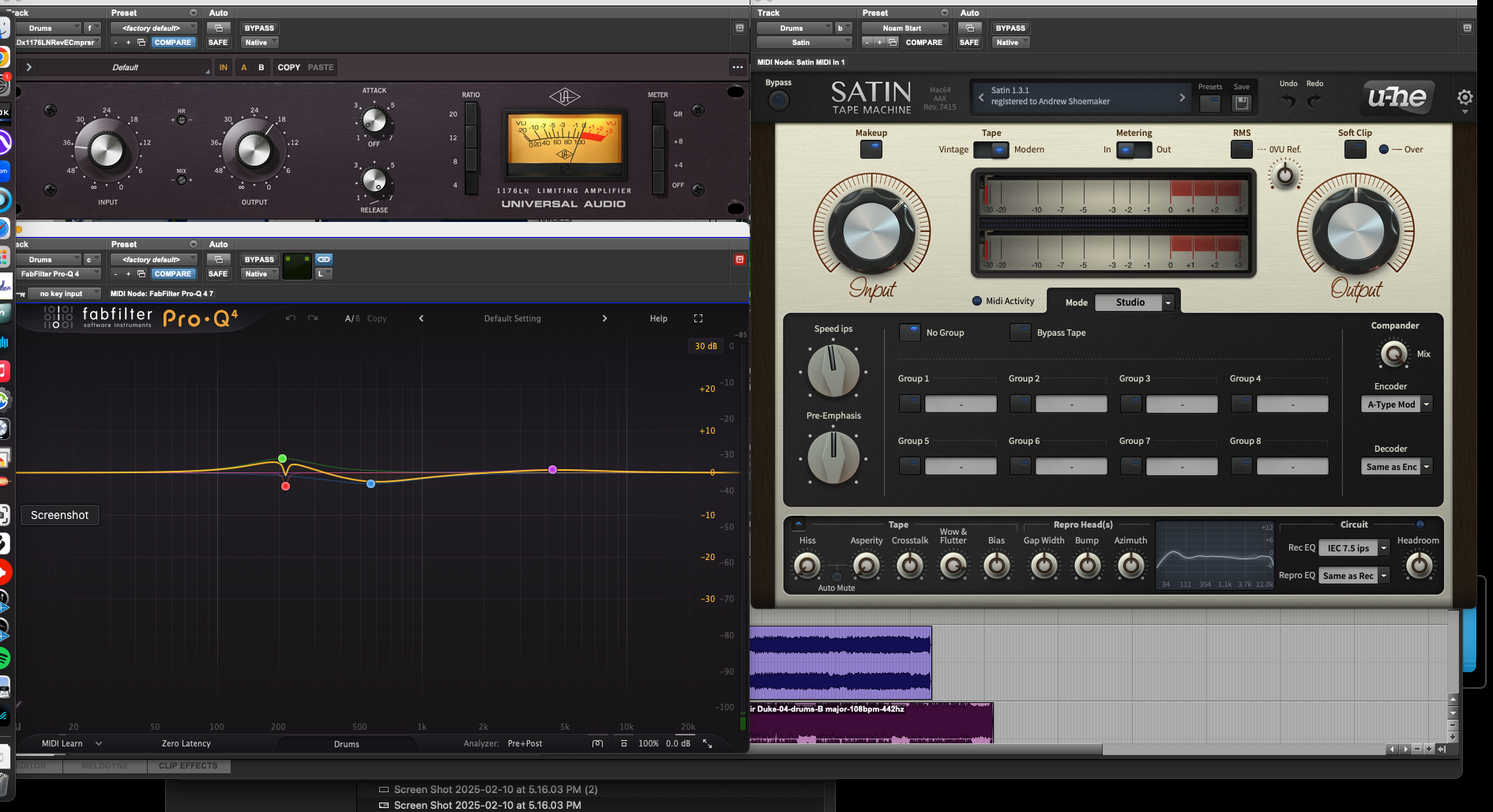The height and width of the screenshot is (812, 1493).
Task: Select the MELODYNE tab
Action: (x=105, y=766)
